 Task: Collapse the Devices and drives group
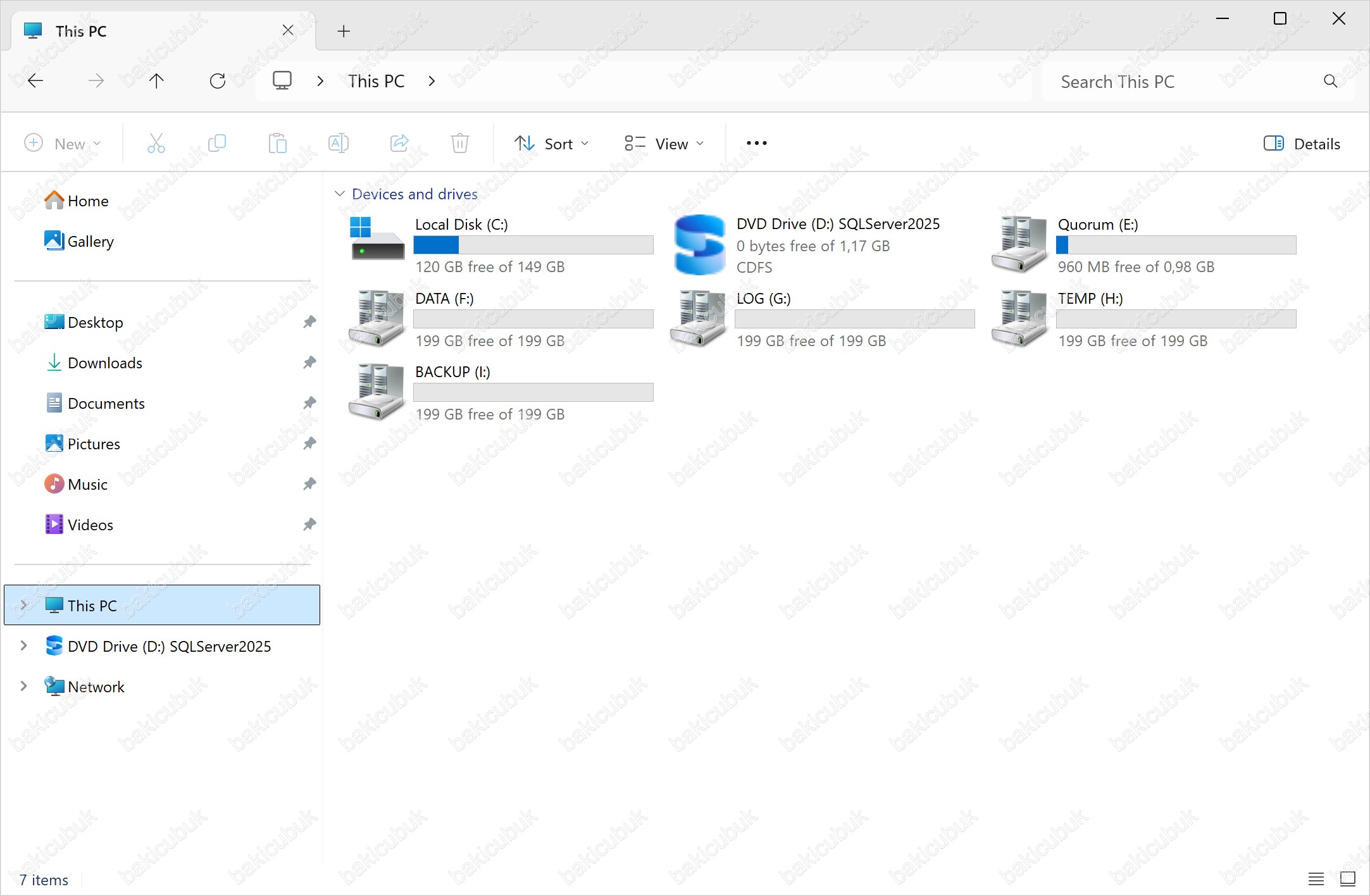tap(340, 194)
